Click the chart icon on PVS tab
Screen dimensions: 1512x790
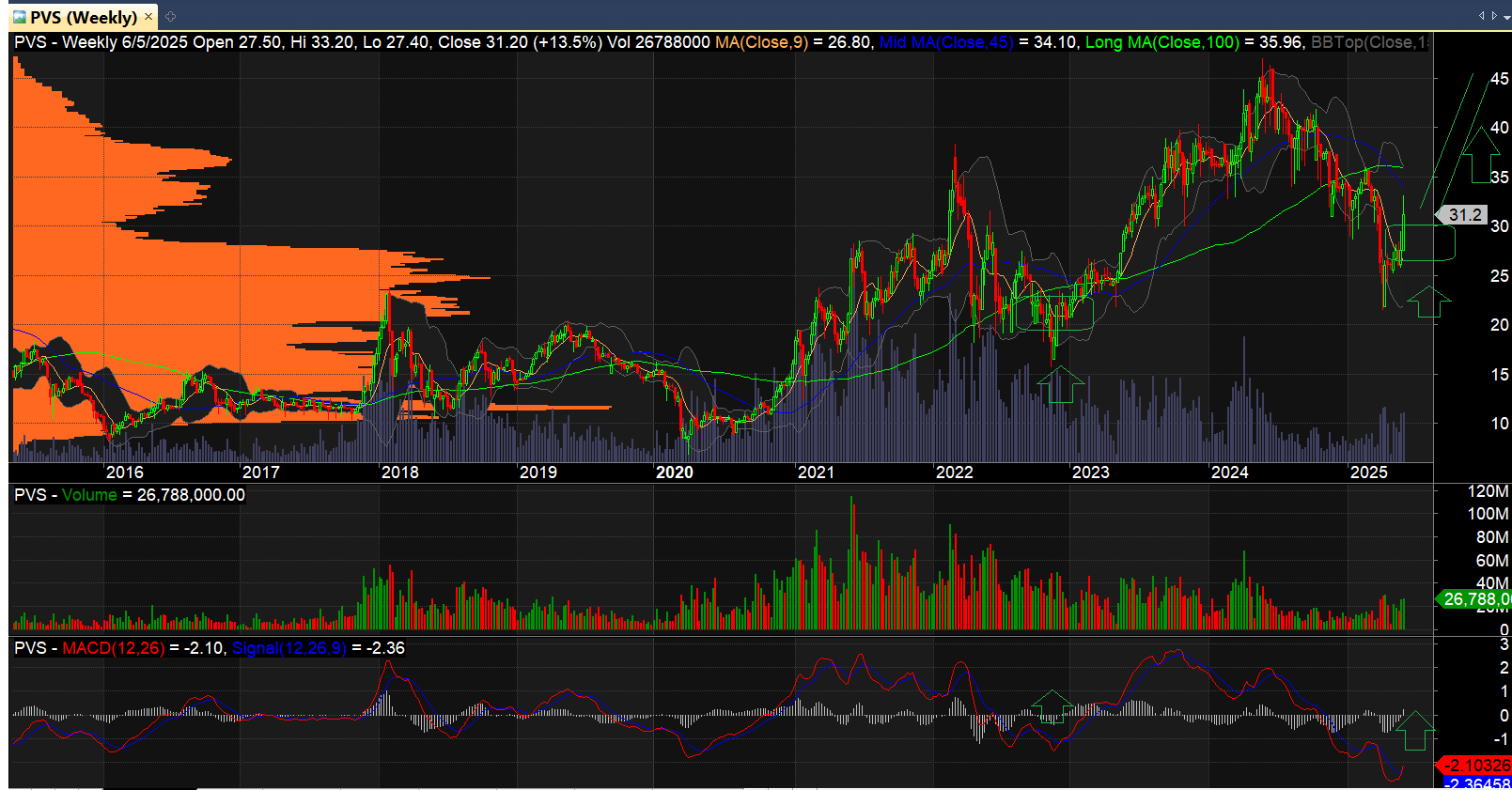(19, 17)
